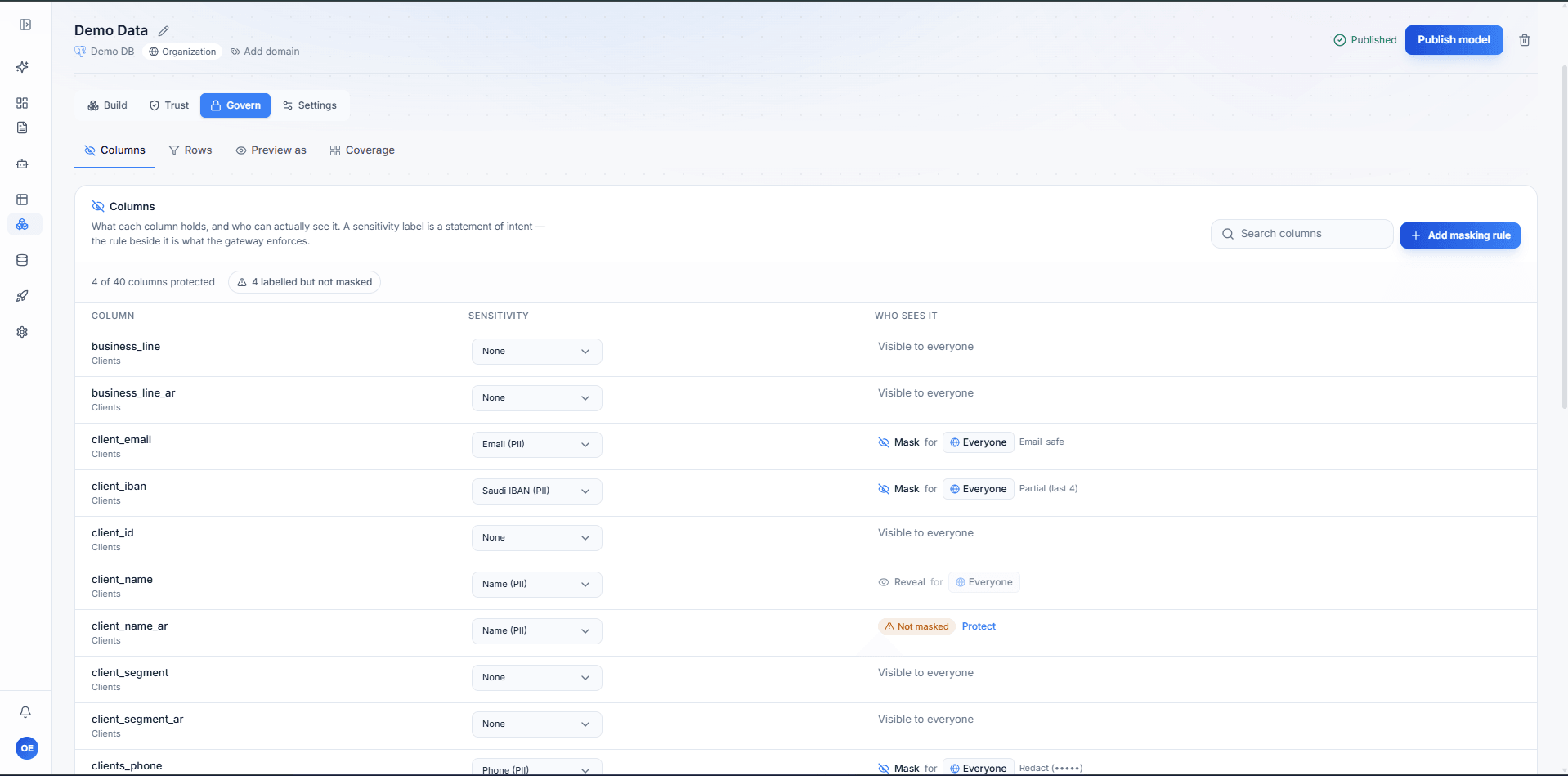Image resolution: width=1568 pixels, height=776 pixels.
Task: Click Add masking rule button
Action: (x=1460, y=235)
